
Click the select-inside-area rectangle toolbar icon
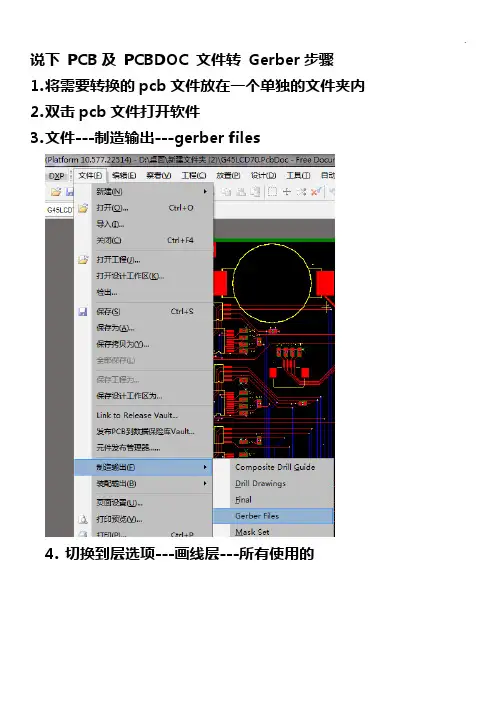272,192
